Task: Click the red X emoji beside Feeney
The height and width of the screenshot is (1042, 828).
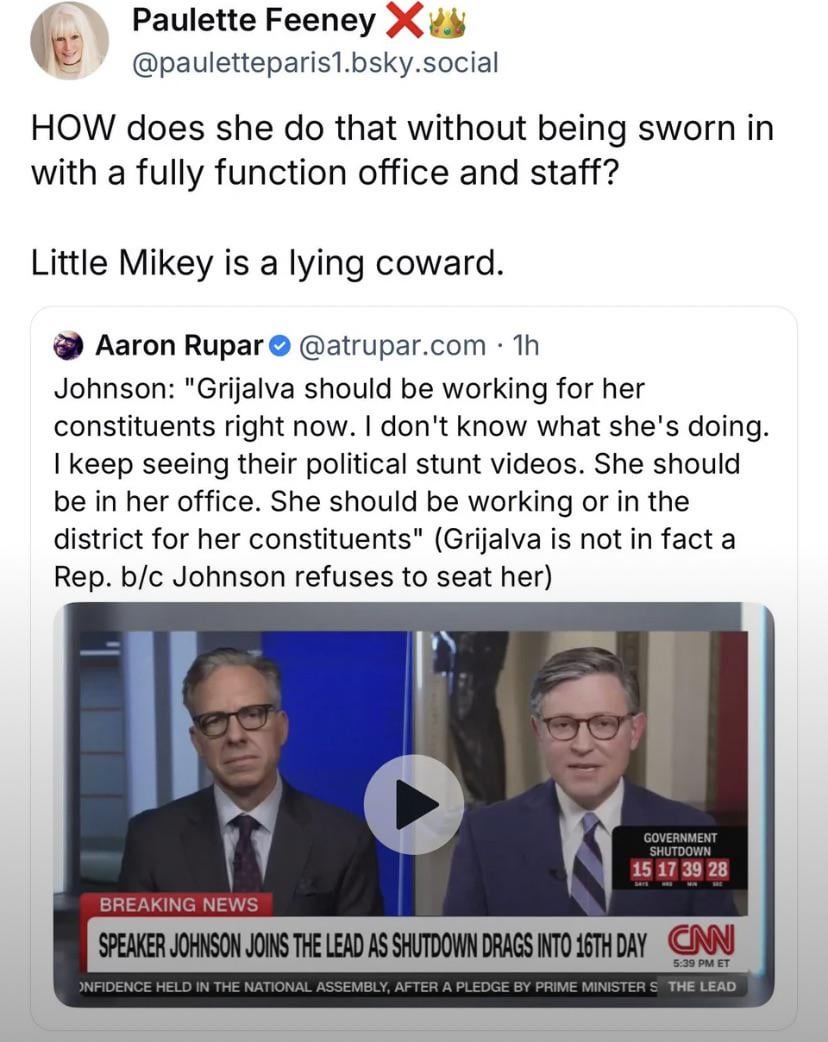Action: coord(405,21)
